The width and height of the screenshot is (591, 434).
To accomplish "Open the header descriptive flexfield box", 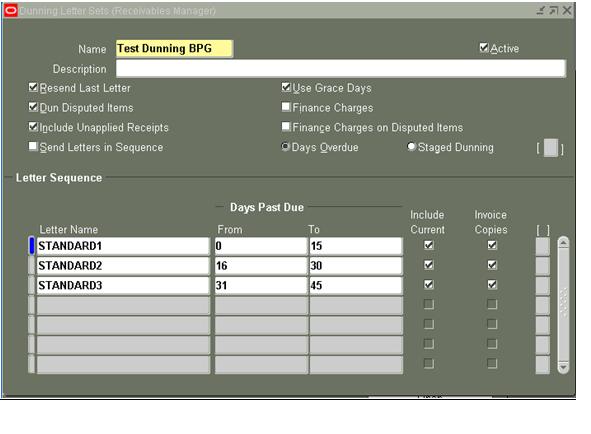I will [551, 148].
